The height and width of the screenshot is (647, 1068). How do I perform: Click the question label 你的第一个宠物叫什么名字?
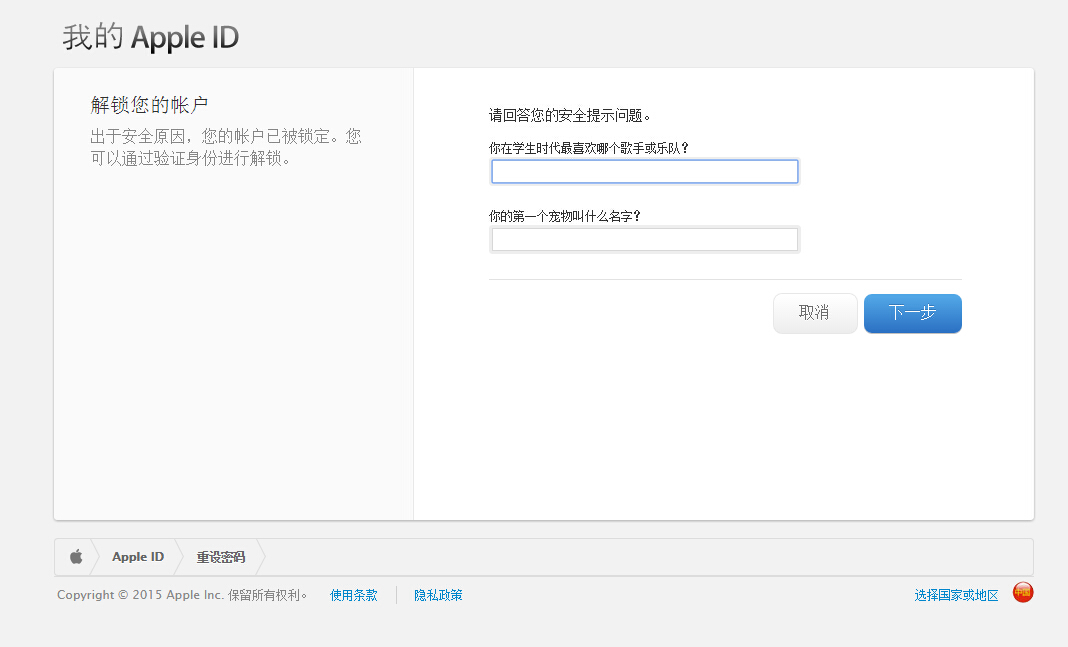565,216
